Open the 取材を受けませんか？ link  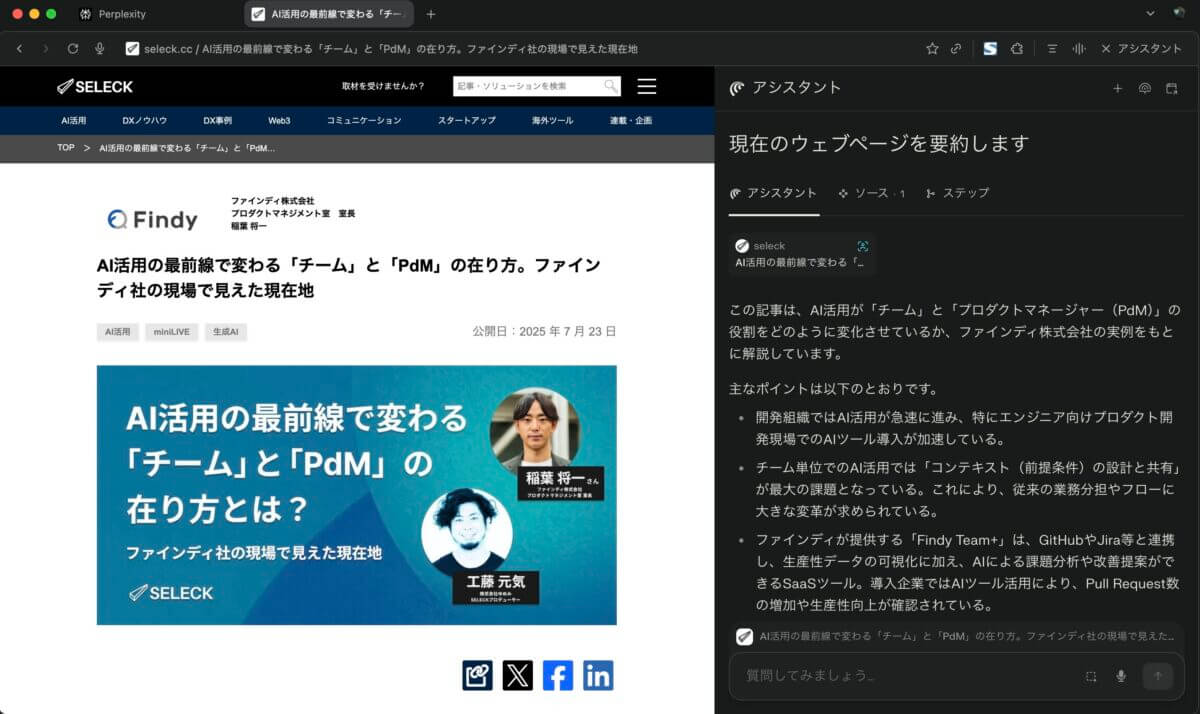(383, 86)
